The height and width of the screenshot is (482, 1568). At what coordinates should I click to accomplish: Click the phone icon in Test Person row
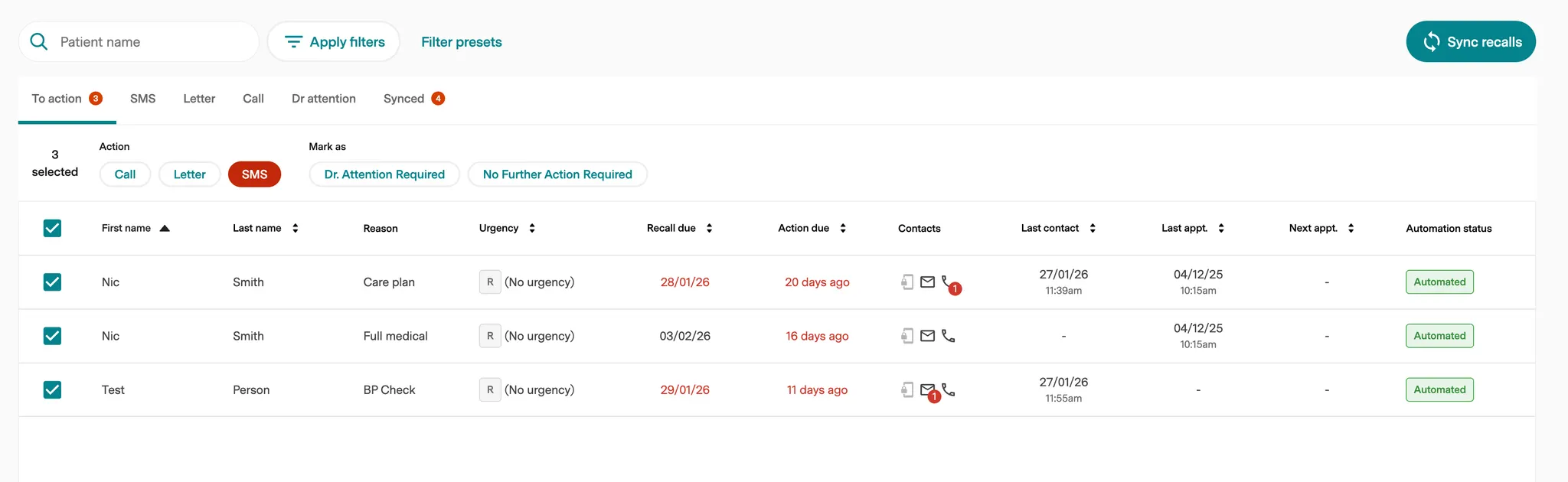[x=949, y=390]
